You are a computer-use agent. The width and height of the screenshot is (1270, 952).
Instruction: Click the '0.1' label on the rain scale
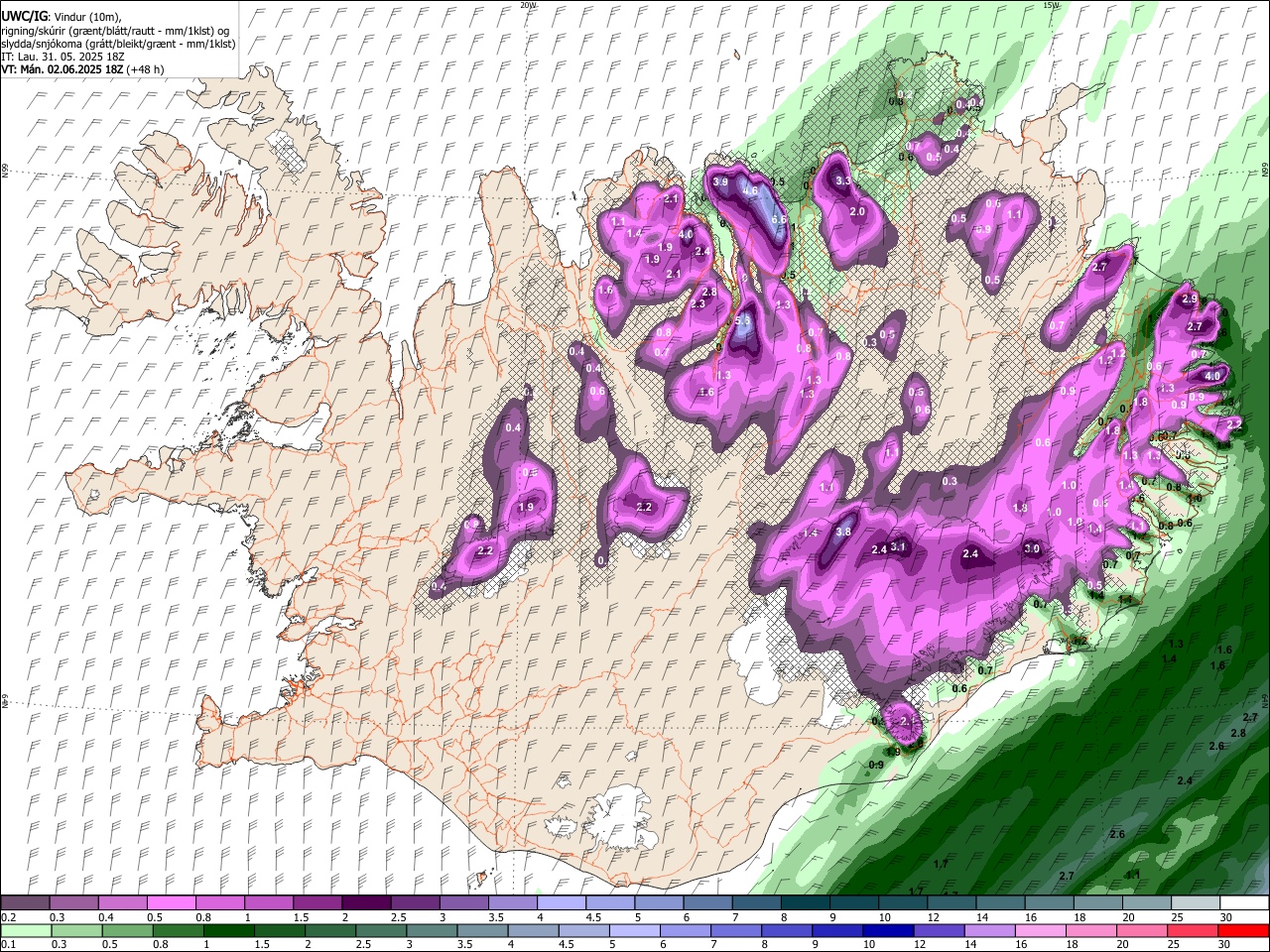7,945
